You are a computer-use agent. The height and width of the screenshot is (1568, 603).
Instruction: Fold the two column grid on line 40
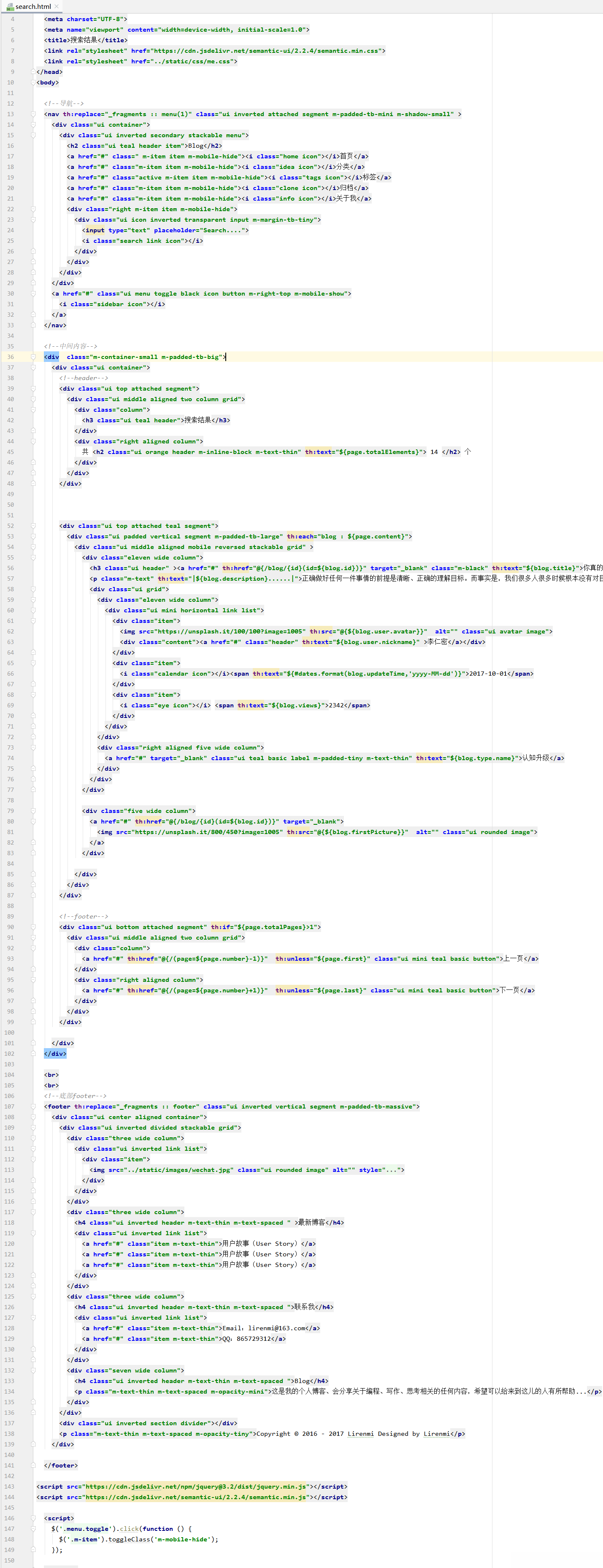coord(33,399)
